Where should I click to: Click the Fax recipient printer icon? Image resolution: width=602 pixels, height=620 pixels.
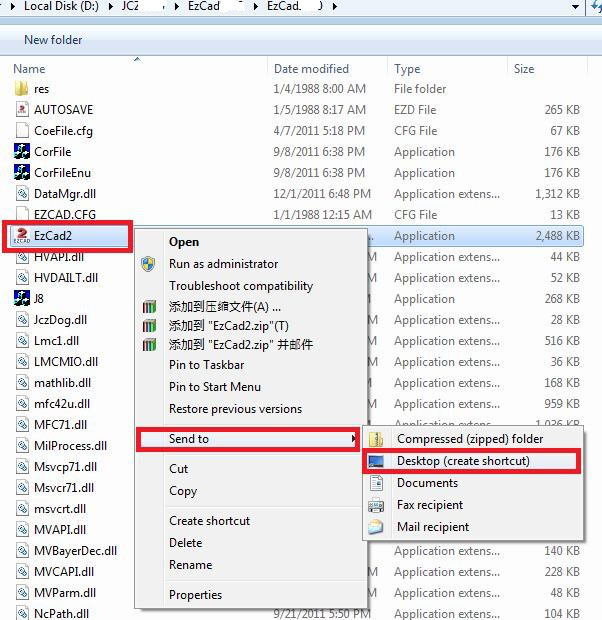click(376, 505)
